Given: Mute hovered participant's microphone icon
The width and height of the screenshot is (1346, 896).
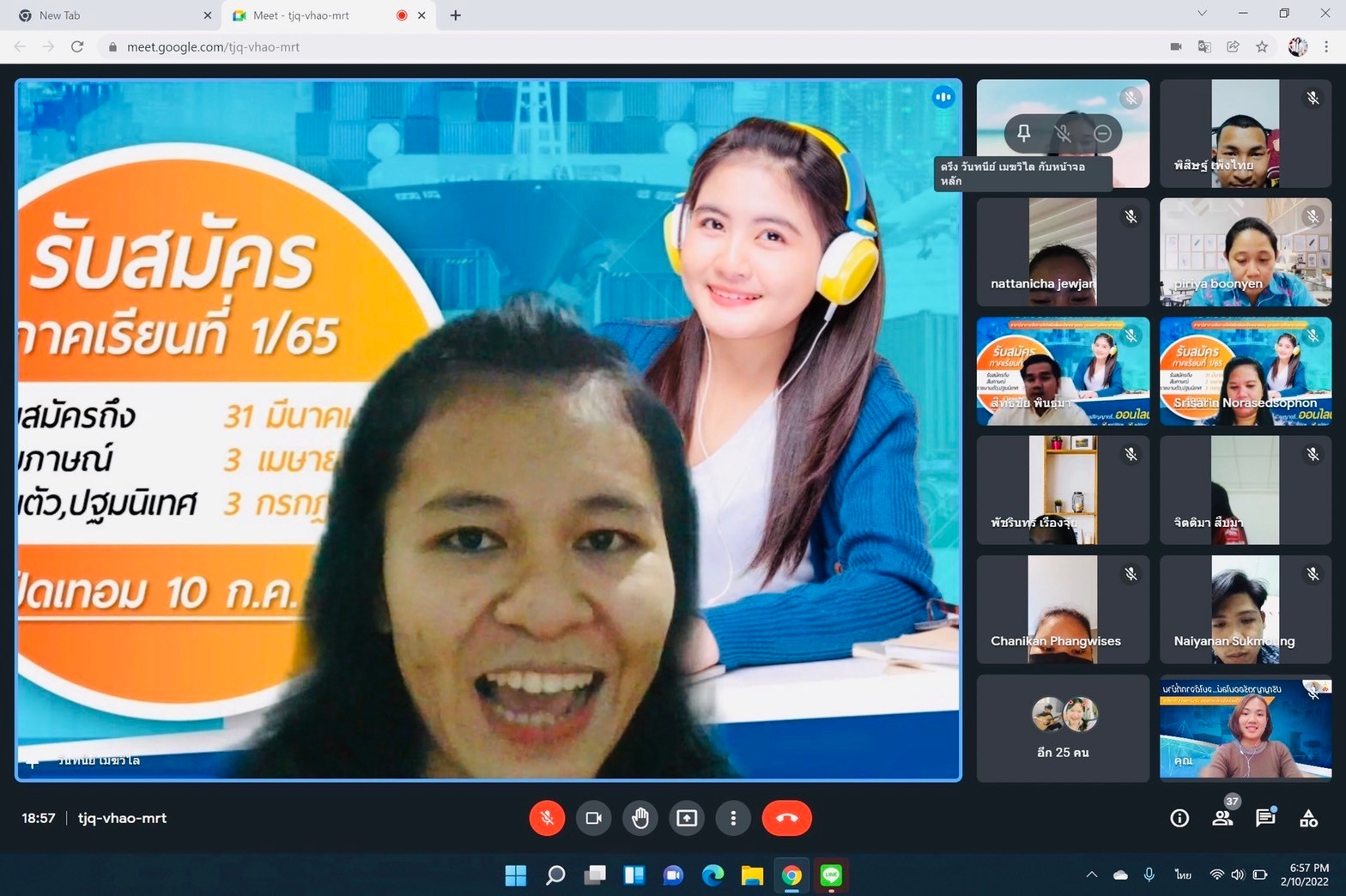Looking at the screenshot, I should [1063, 133].
